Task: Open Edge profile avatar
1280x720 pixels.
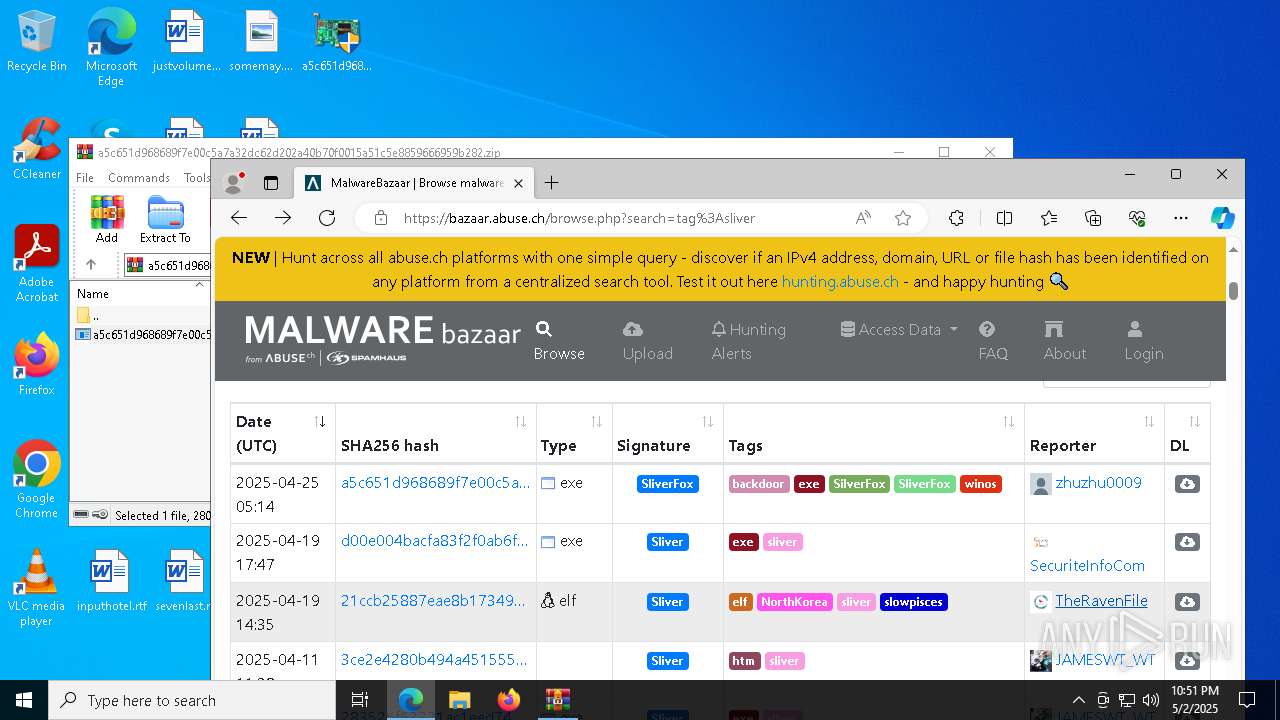Action: (x=234, y=183)
